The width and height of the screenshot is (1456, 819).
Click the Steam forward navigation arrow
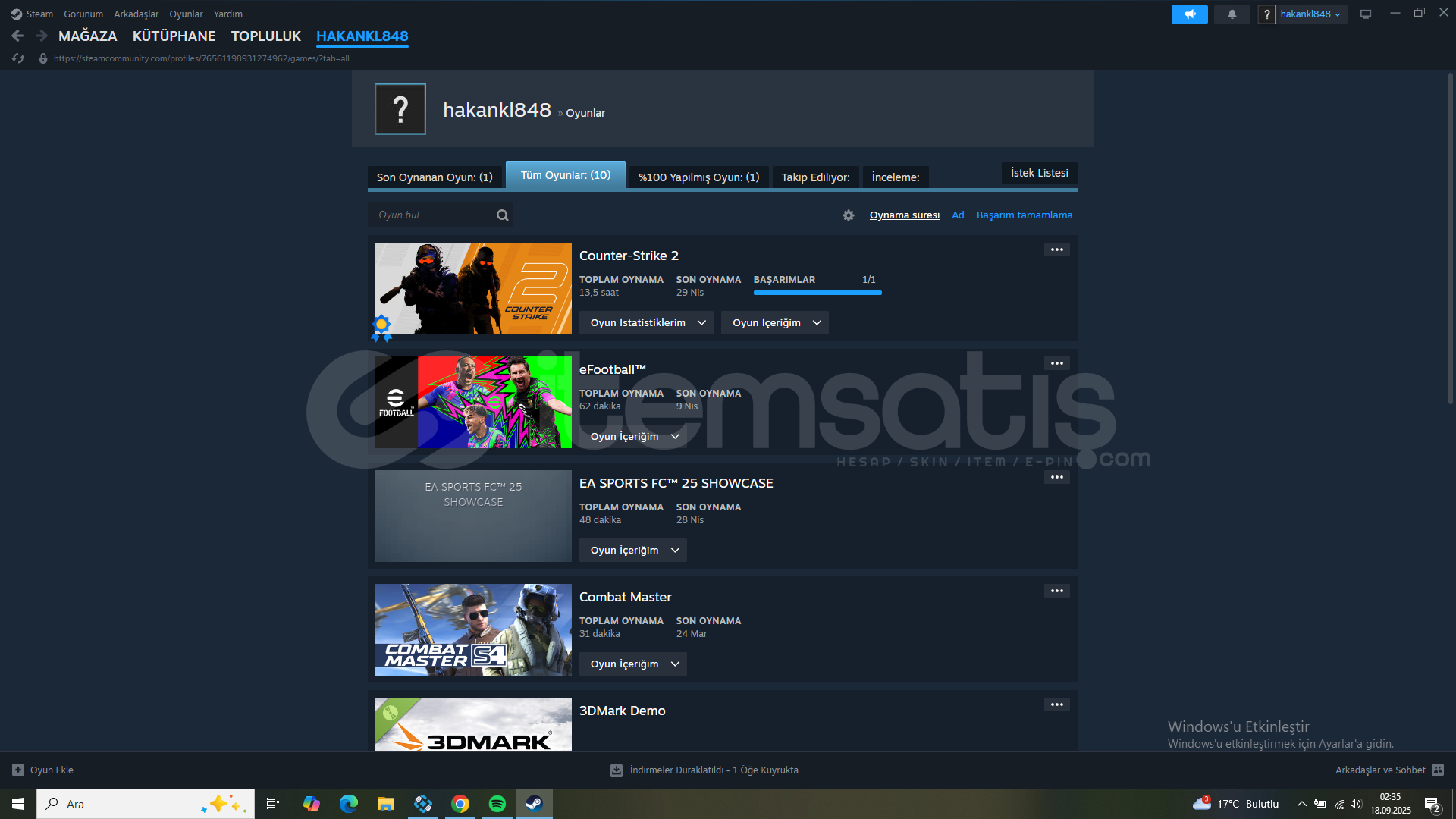(42, 36)
